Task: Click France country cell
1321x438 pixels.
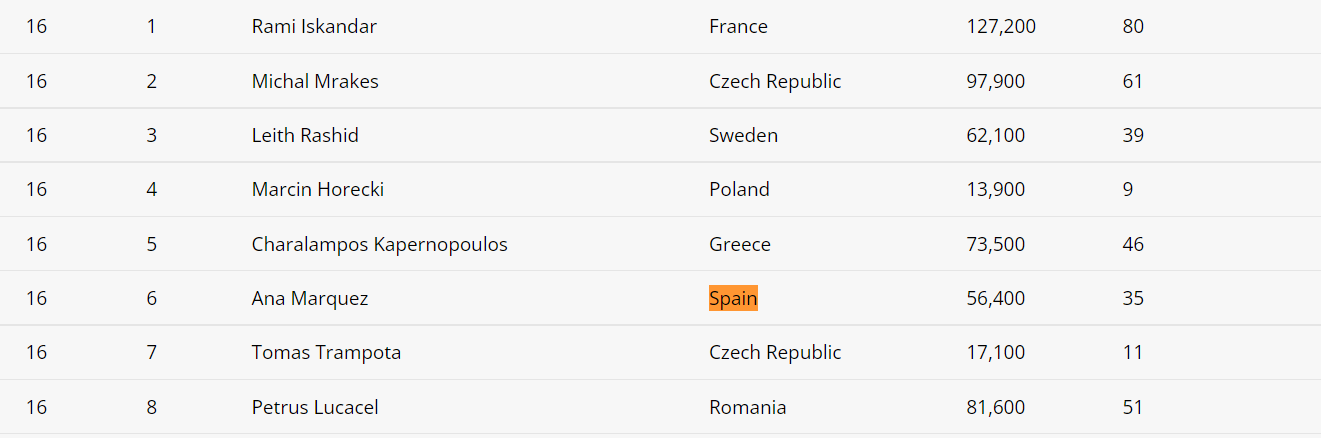Action: [x=738, y=27]
